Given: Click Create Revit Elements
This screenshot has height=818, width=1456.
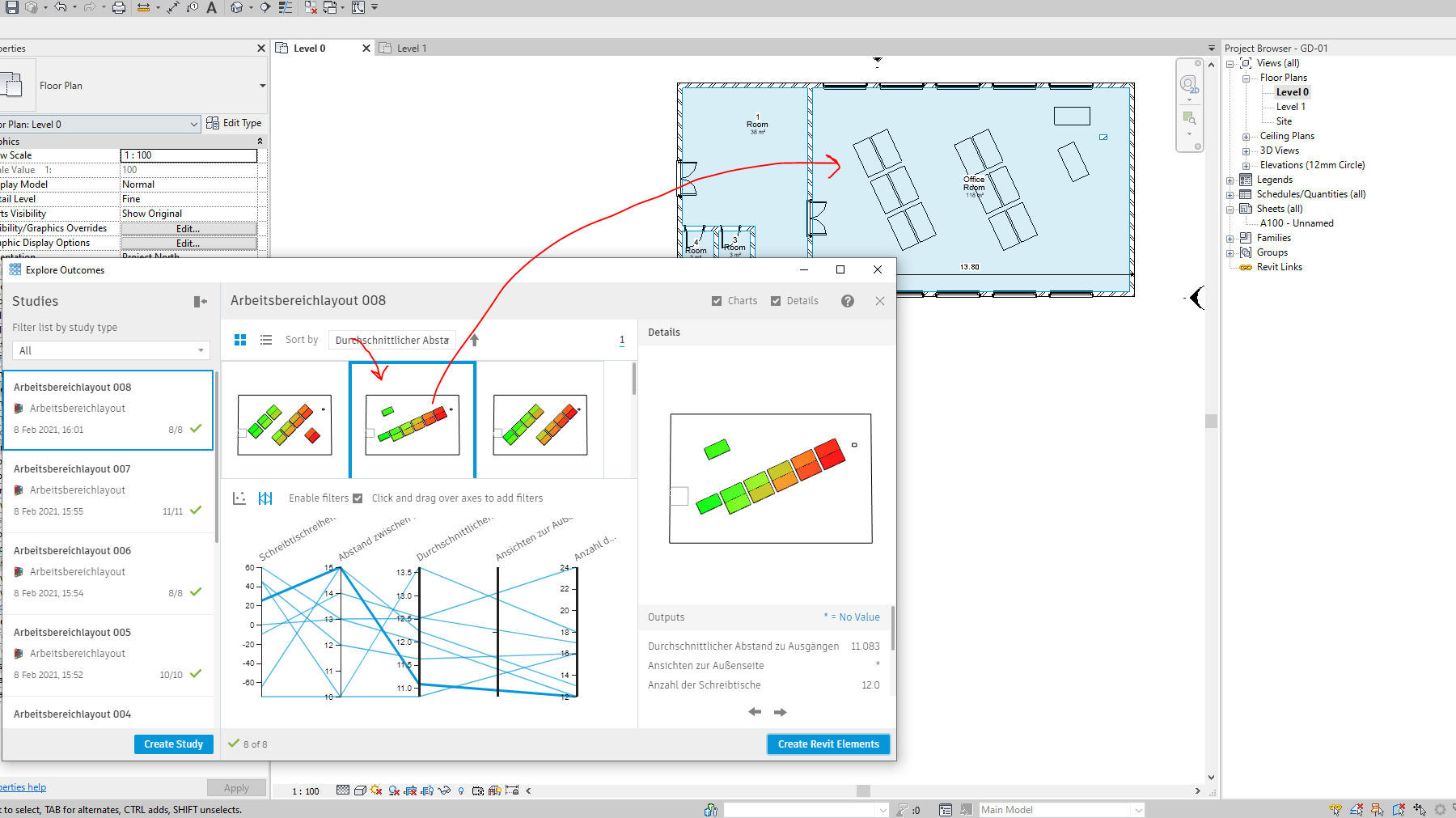Looking at the screenshot, I should (827, 744).
